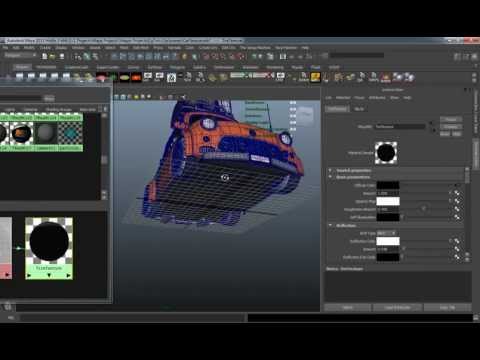Viewport: 480px width, 360px height.
Task: Open the down triangle on the VRayMtl node
Action: (49, 275)
